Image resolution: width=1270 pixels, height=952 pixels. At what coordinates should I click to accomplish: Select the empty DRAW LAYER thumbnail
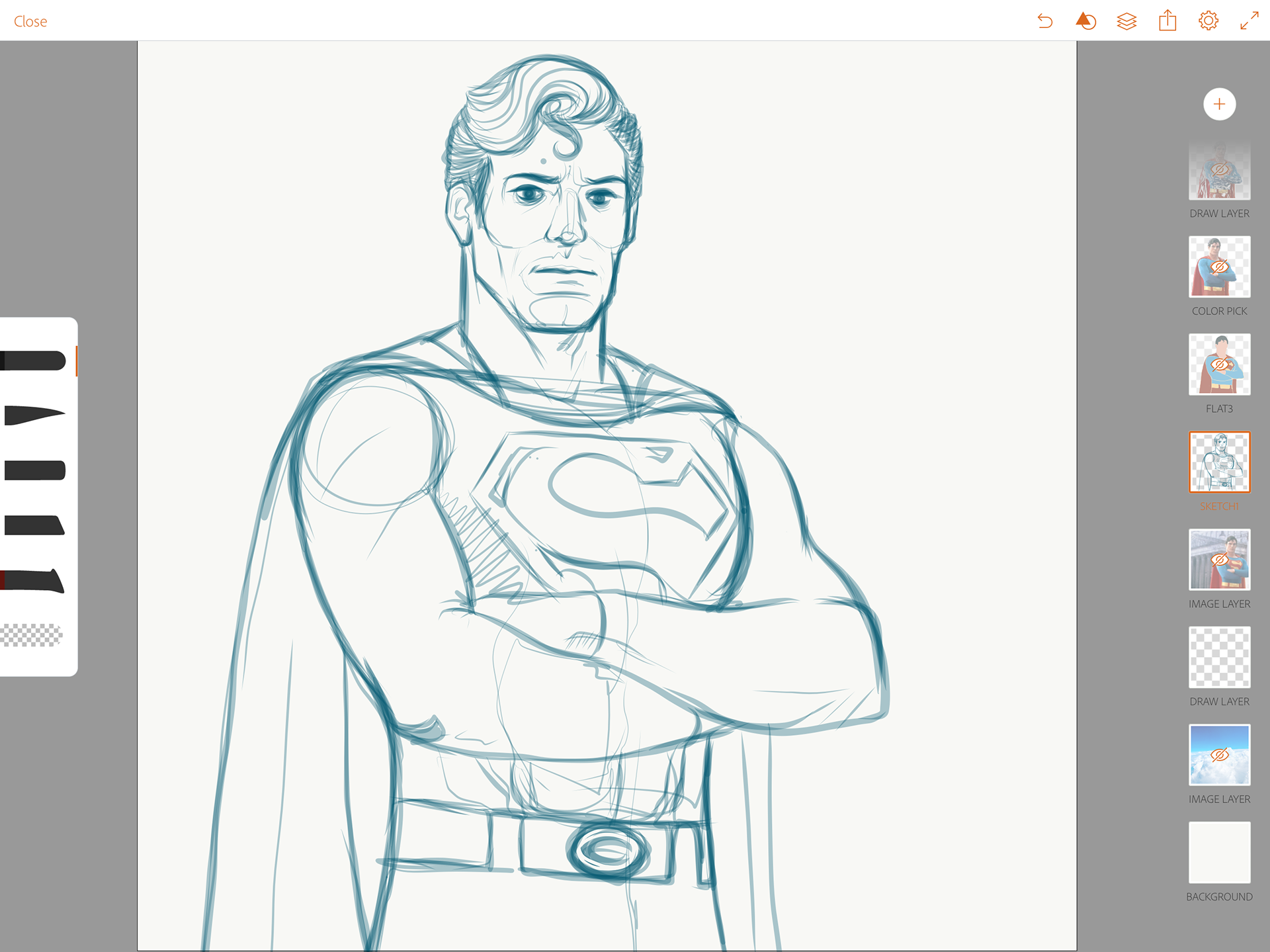(x=1219, y=657)
